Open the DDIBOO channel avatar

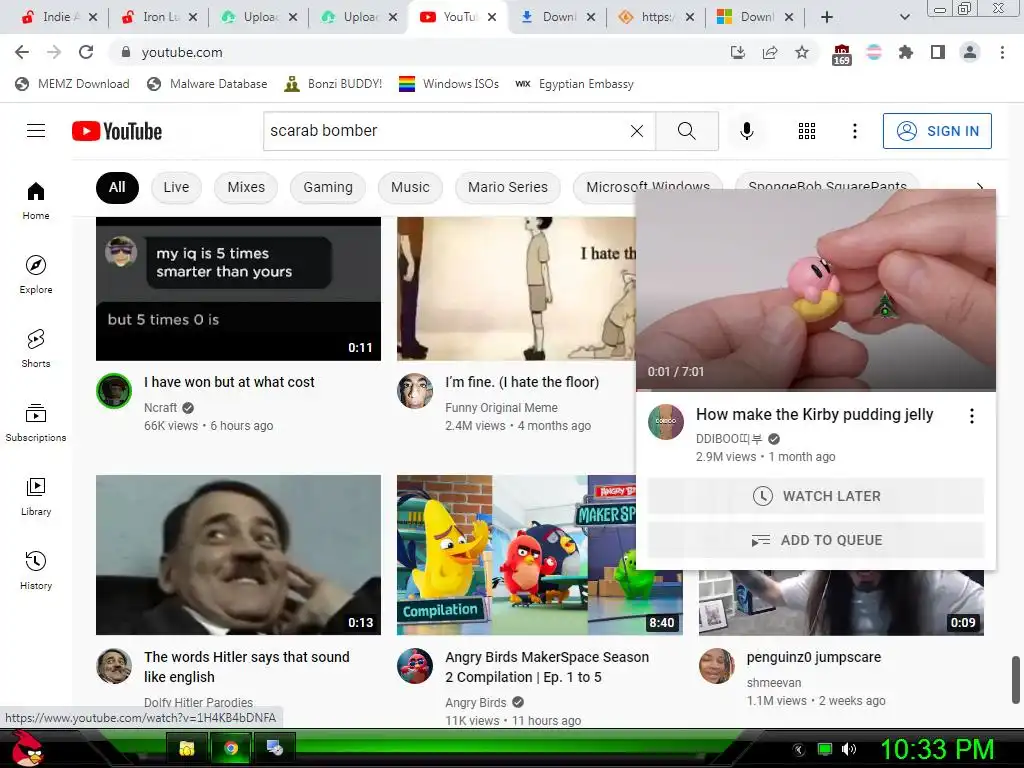point(665,422)
